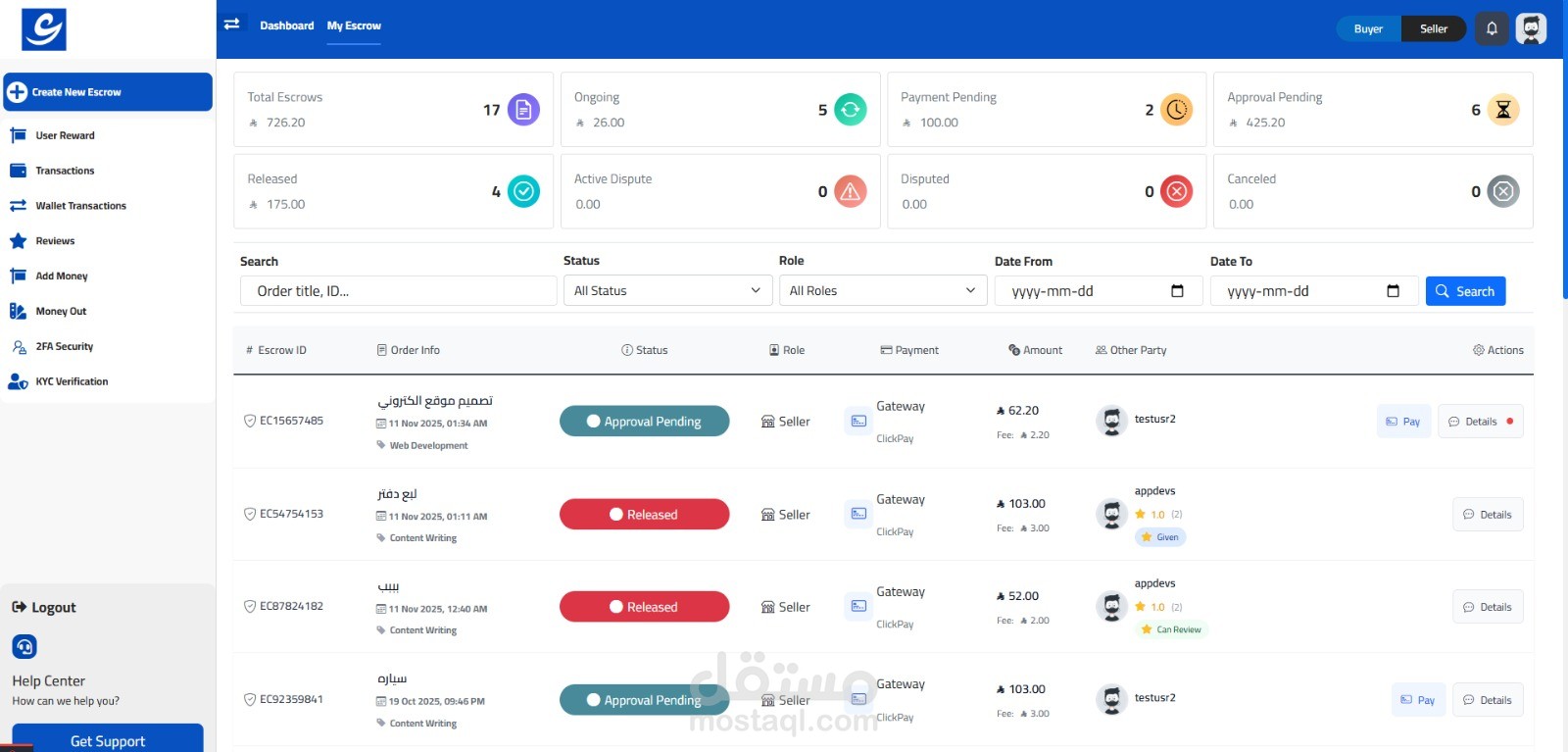Image resolution: width=1568 pixels, height=752 pixels.
Task: Click the Reviews star icon
Action: (18, 240)
